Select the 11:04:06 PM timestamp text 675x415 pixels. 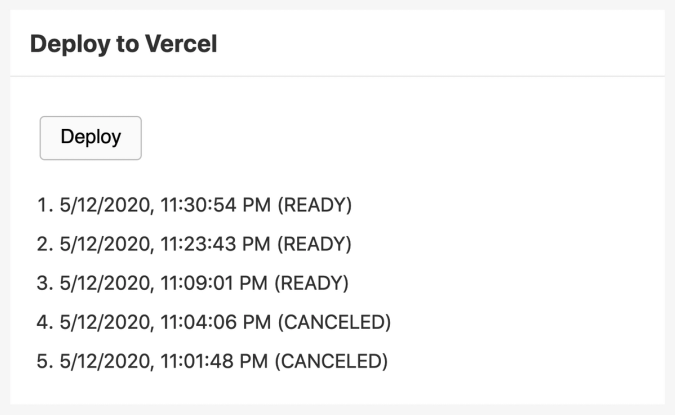pyautogui.click(x=216, y=322)
